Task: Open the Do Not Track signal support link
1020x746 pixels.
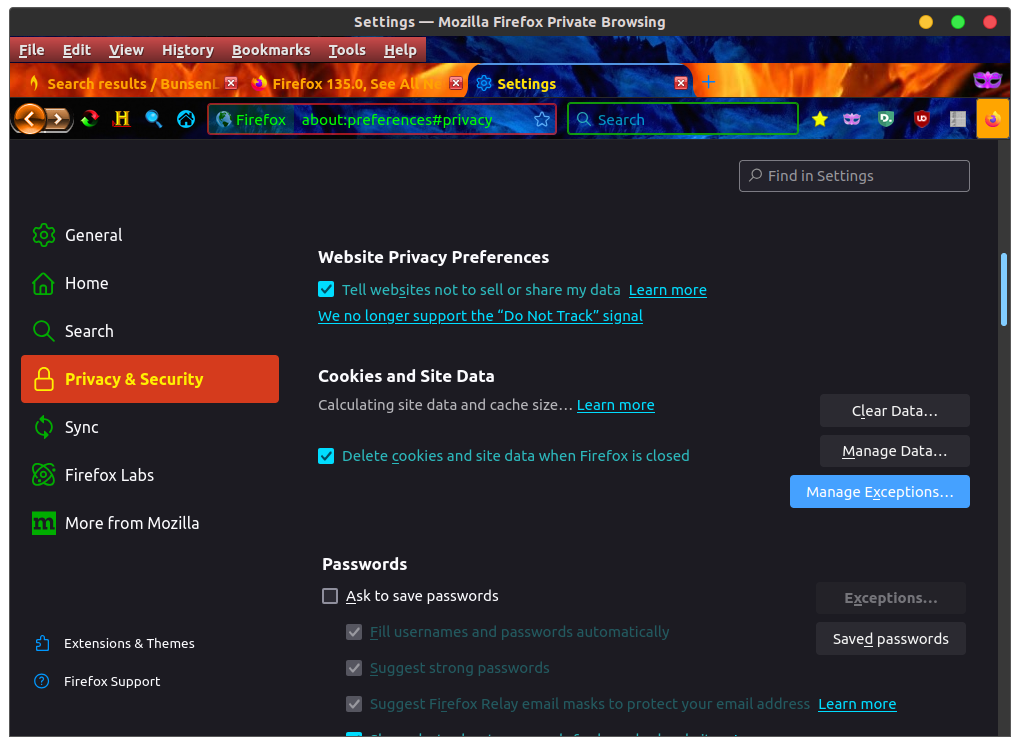Action: click(x=480, y=316)
